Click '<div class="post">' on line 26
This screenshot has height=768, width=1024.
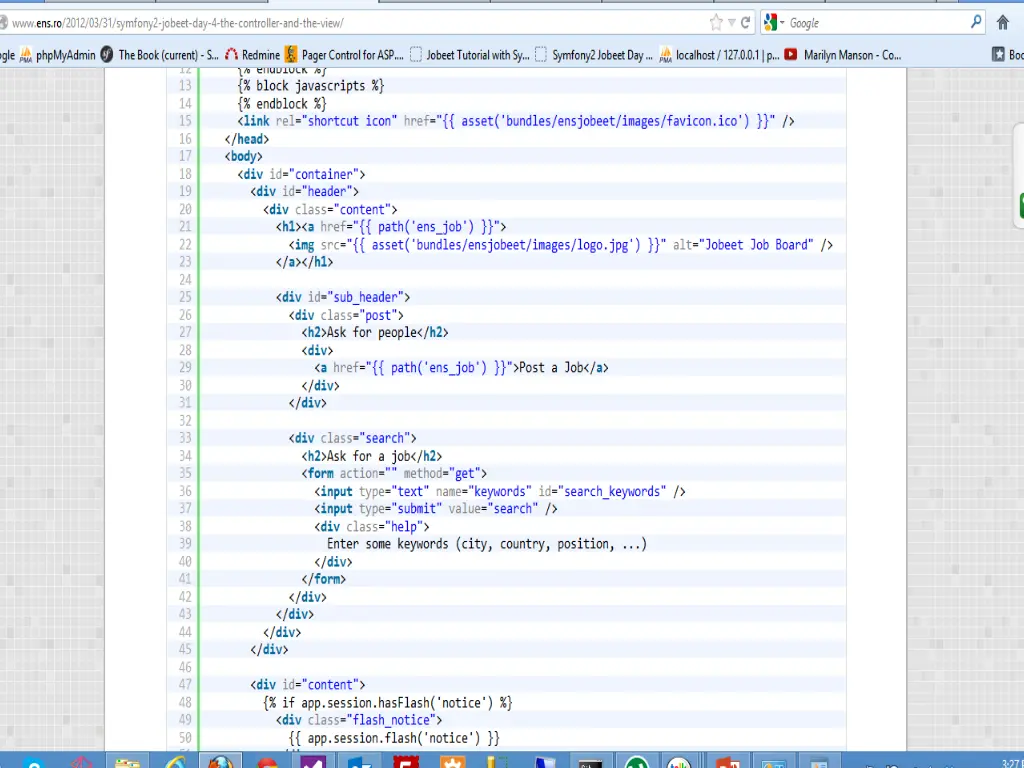pyautogui.click(x=346, y=315)
